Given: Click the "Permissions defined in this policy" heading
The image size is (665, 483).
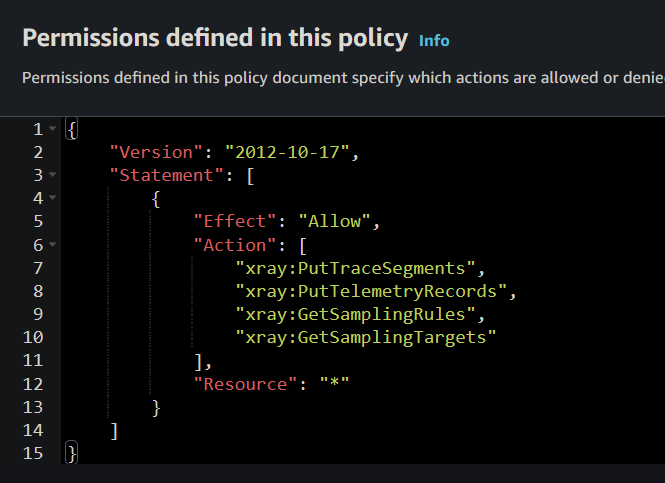Looking at the screenshot, I should coord(215,39).
